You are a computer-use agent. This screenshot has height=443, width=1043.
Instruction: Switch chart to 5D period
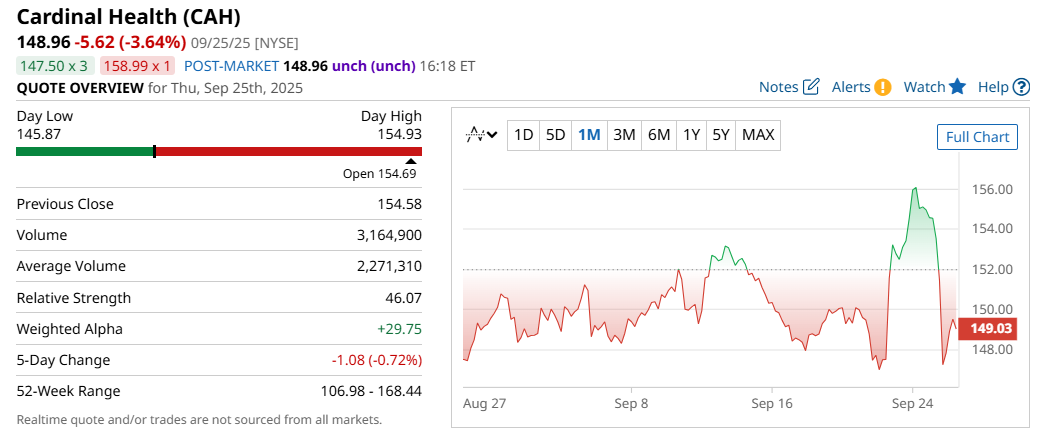click(556, 135)
